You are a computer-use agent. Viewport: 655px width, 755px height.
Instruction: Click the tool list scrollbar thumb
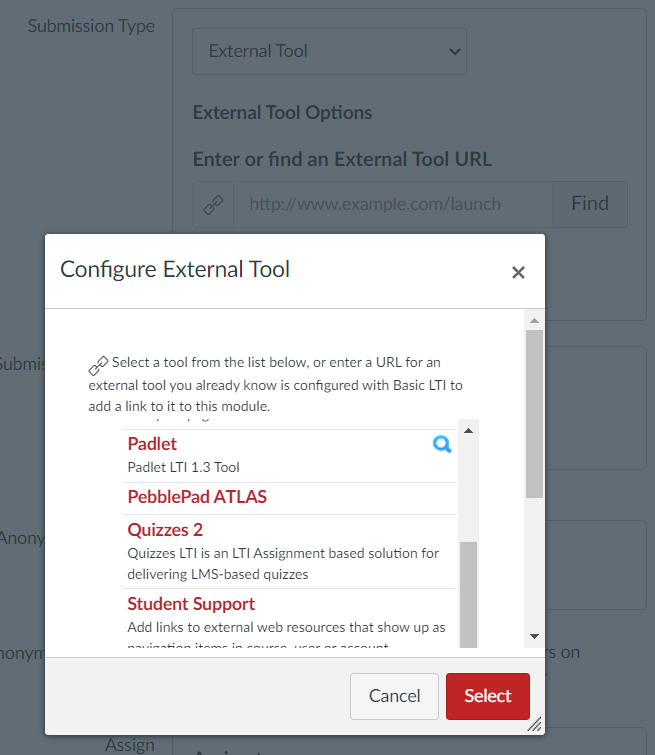tap(468, 590)
